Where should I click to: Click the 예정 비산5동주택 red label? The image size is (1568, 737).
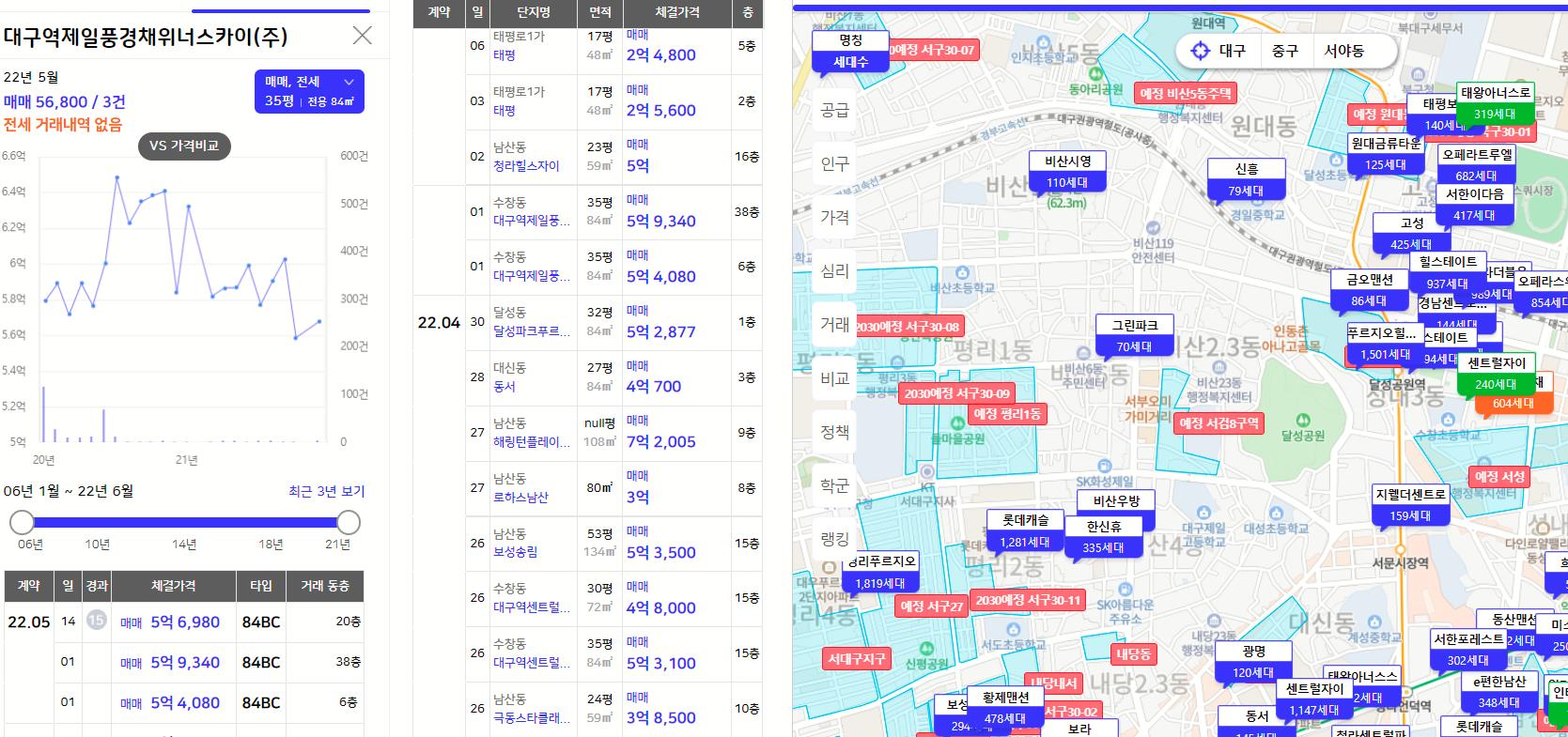pos(1185,93)
